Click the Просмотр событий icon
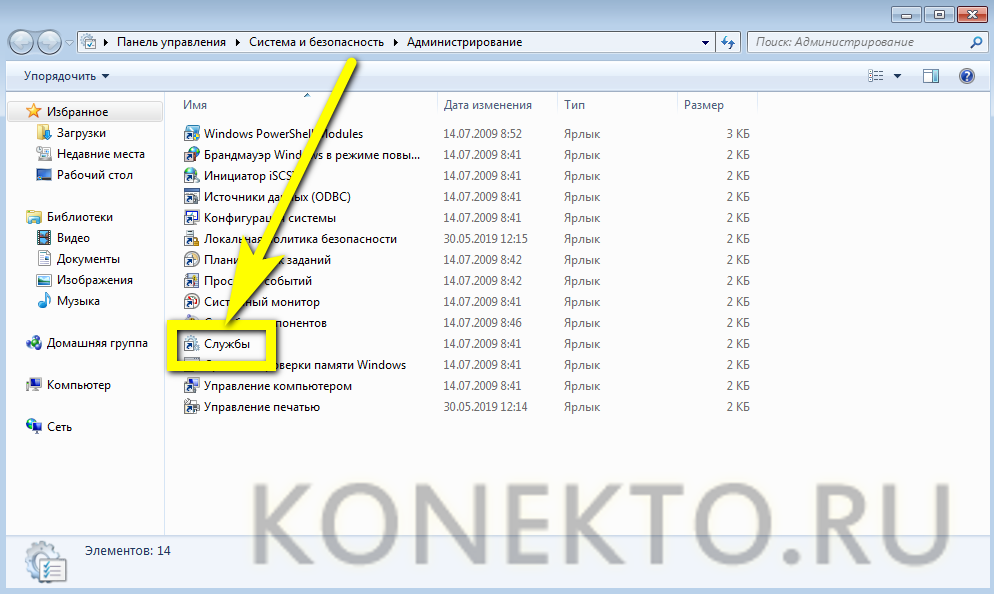This screenshot has height=594, width=994. (191, 281)
